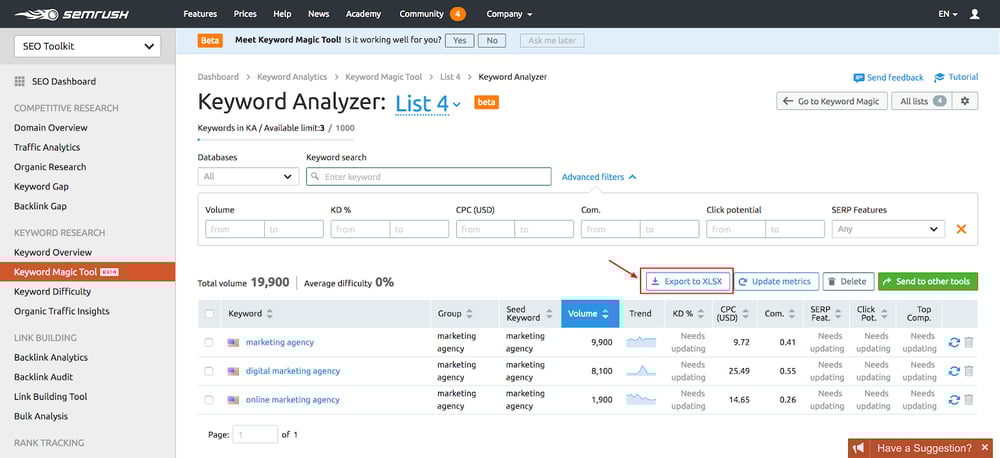Open Community notifications badge 4
This screenshot has height=458, width=1000.
pyautogui.click(x=457, y=13)
